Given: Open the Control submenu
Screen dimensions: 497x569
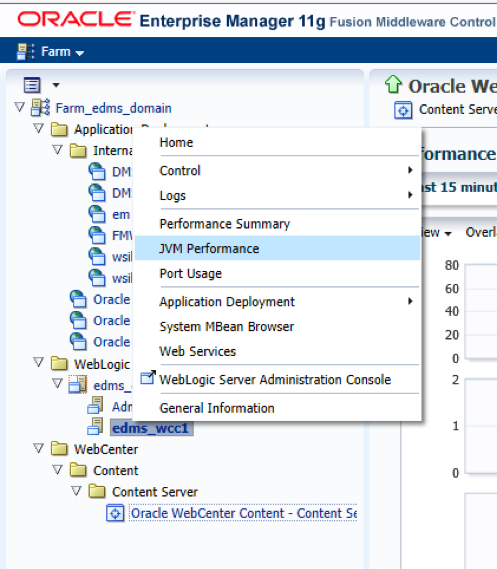Looking at the screenshot, I should coord(278,170).
